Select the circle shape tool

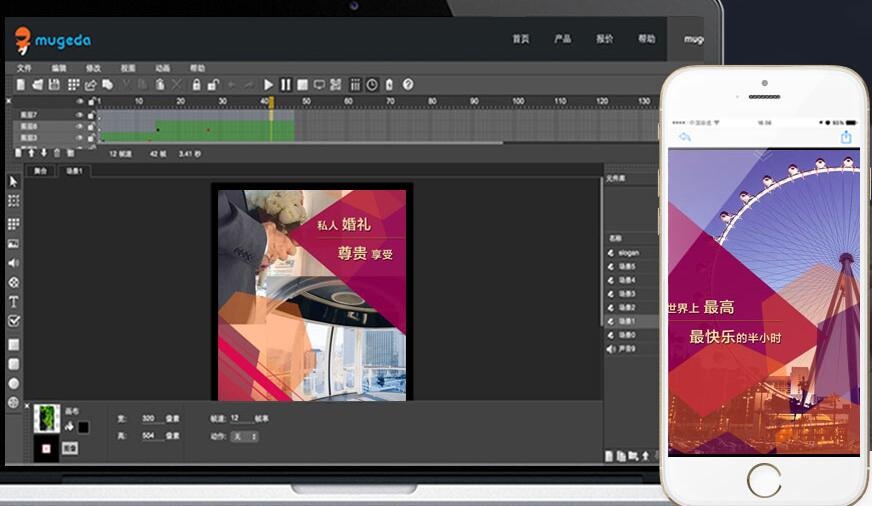tap(13, 384)
